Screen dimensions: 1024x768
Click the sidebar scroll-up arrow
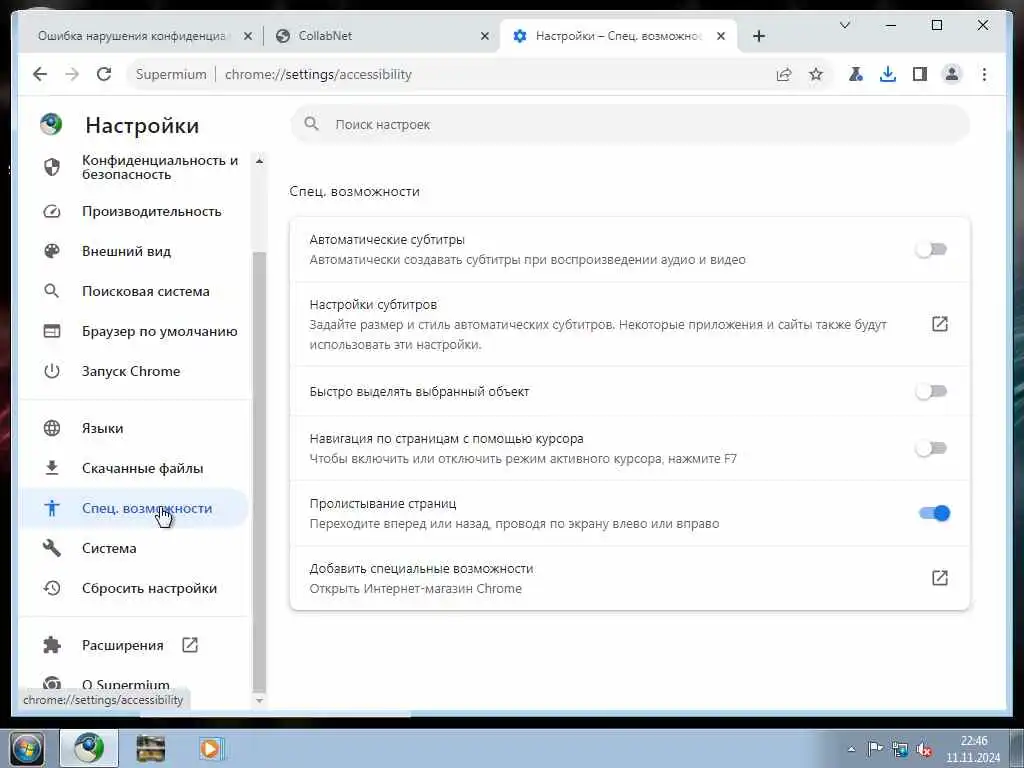259,161
